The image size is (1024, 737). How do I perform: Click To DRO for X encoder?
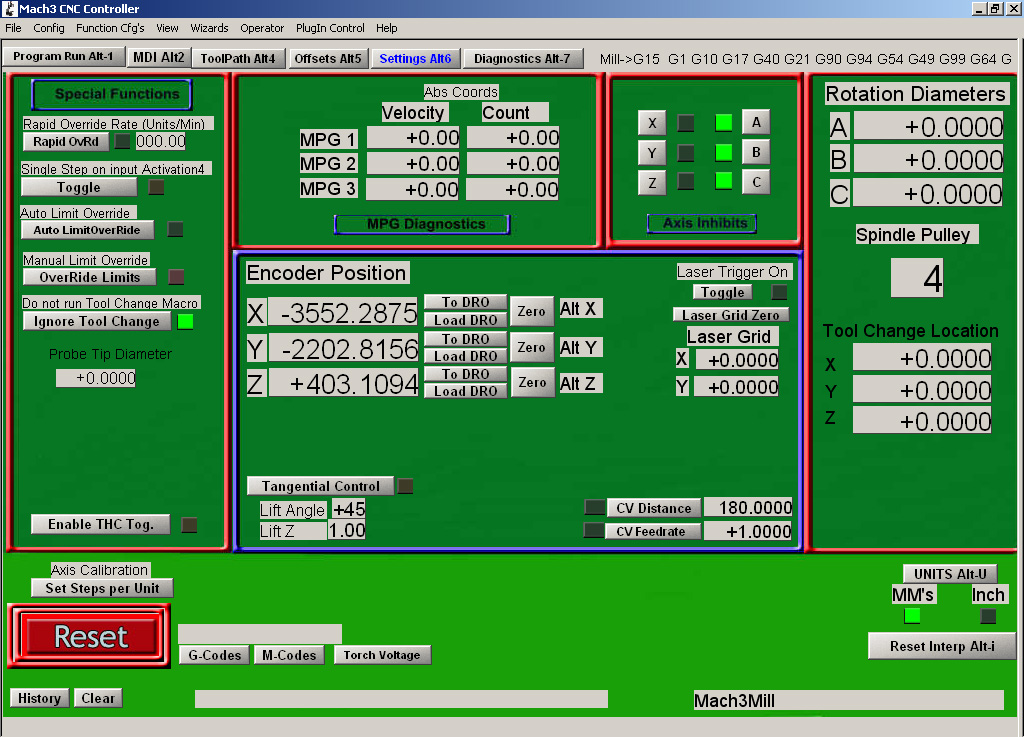coord(466,302)
